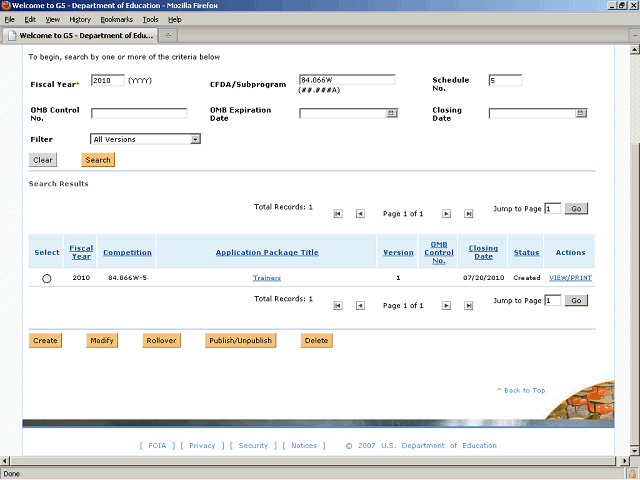Viewport: 640px width, 480px height.
Task: Click the Modify button
Action: [102, 340]
